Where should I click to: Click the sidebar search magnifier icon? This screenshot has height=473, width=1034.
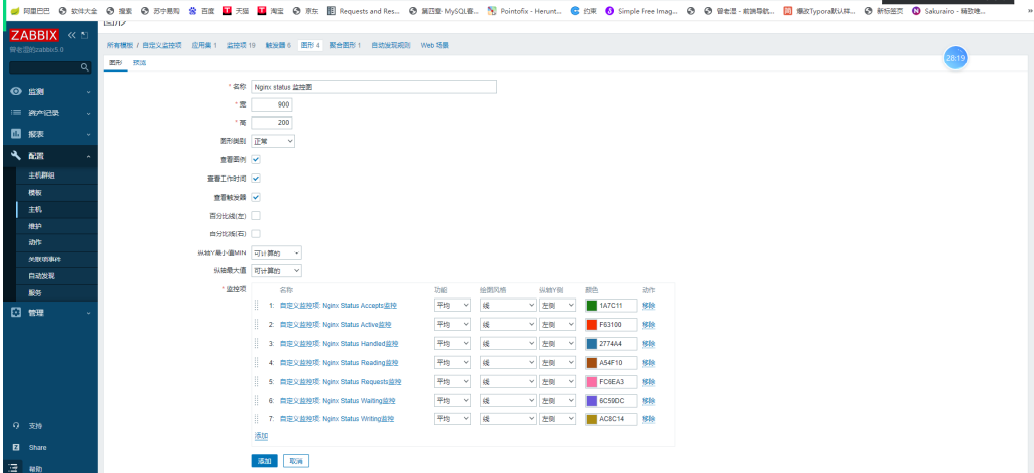(x=84, y=67)
